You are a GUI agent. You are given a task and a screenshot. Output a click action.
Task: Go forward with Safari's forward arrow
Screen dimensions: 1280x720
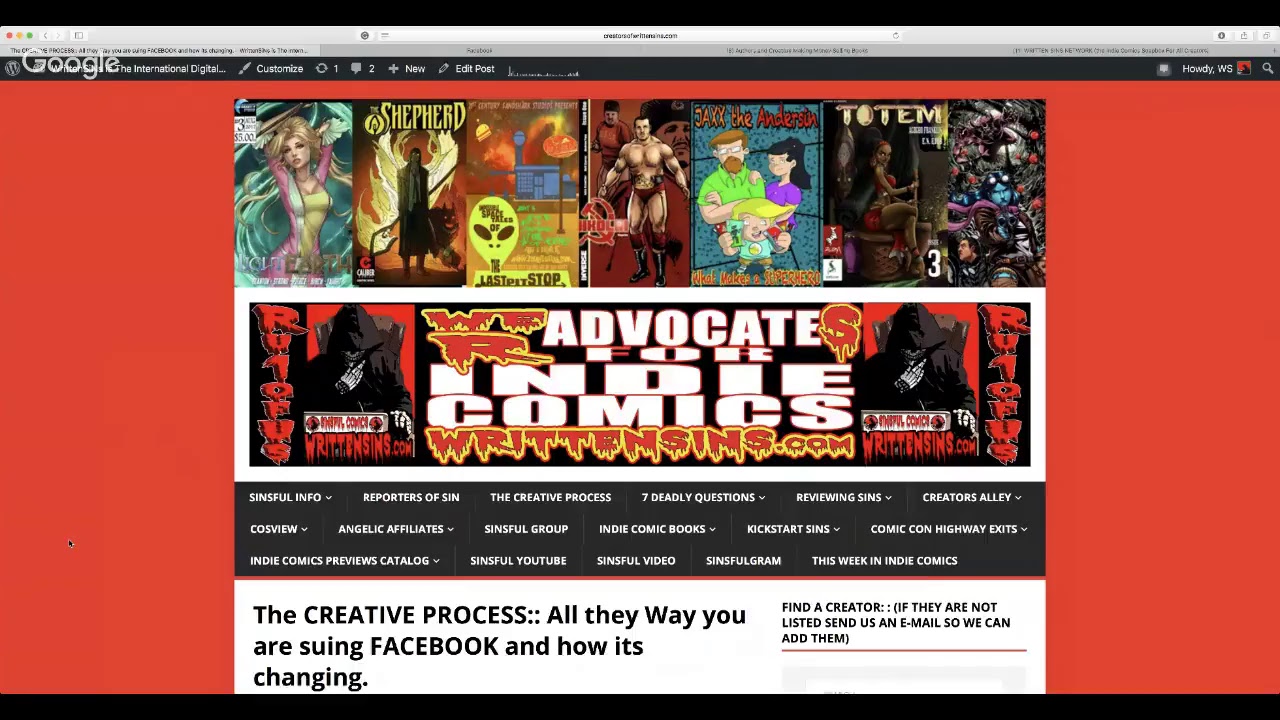click(x=58, y=35)
